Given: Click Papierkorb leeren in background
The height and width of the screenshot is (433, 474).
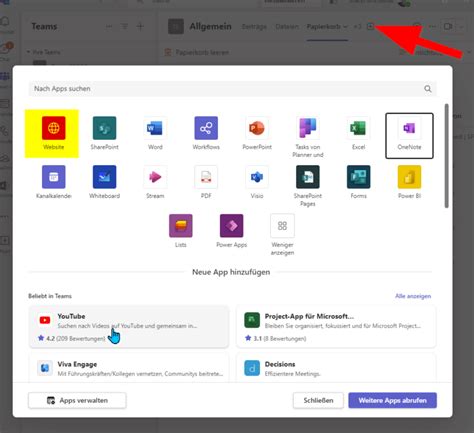Looking at the screenshot, I should point(197,52).
